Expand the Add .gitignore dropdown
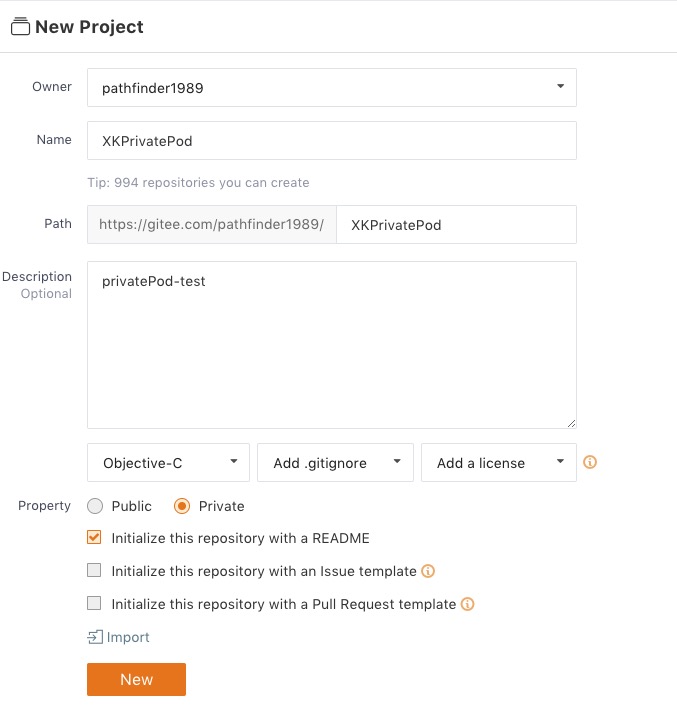Viewport: 677px width, 717px height. click(335, 463)
